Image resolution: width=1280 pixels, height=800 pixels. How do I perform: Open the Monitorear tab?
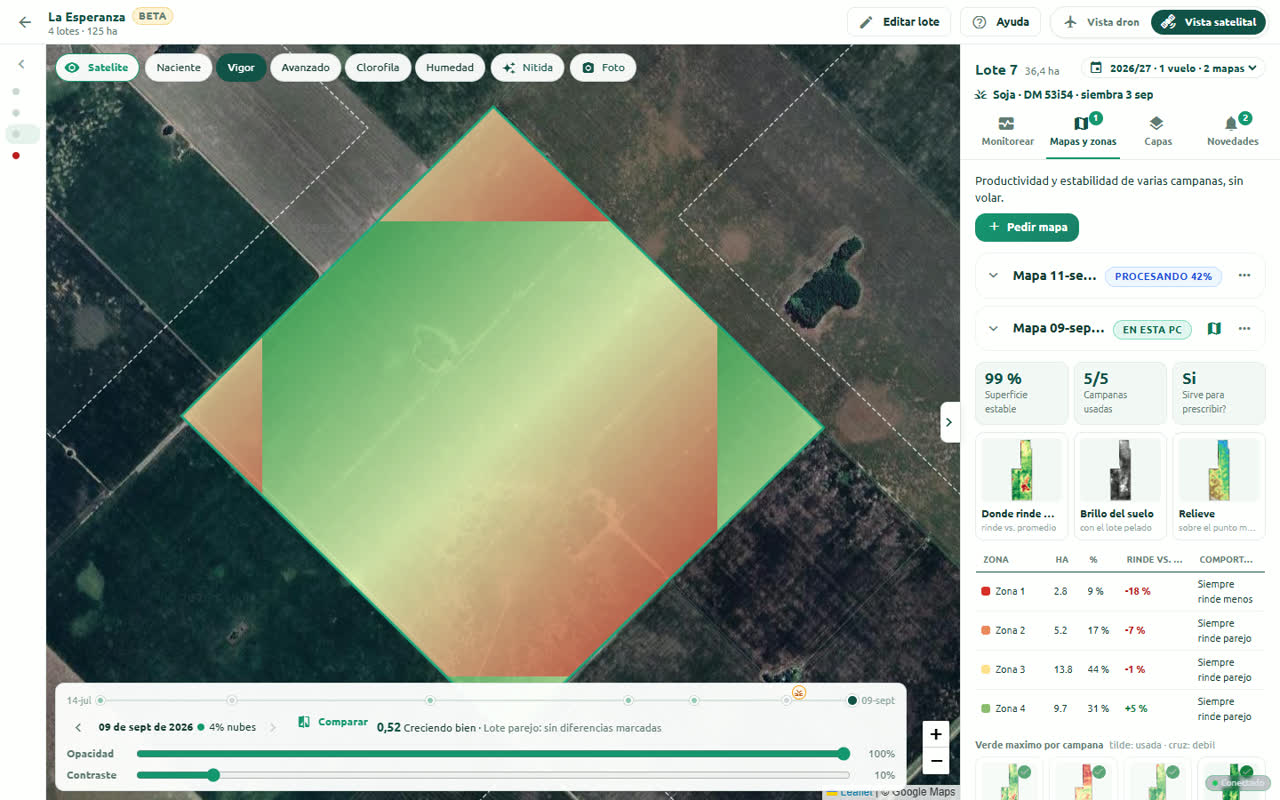1007,131
